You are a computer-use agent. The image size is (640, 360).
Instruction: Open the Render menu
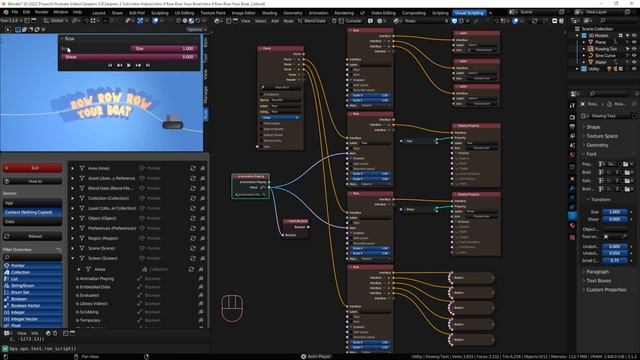click(x=41, y=12)
